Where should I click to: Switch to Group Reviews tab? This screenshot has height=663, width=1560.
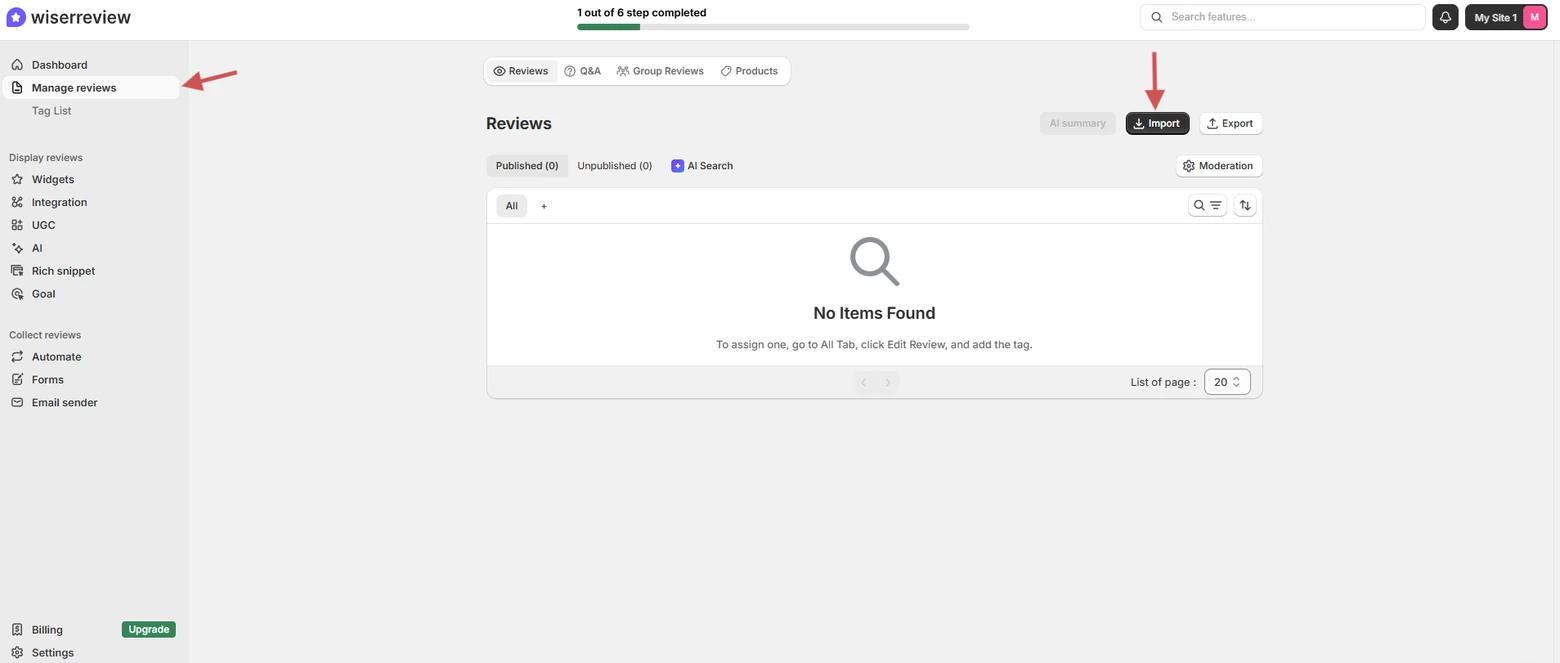point(660,71)
